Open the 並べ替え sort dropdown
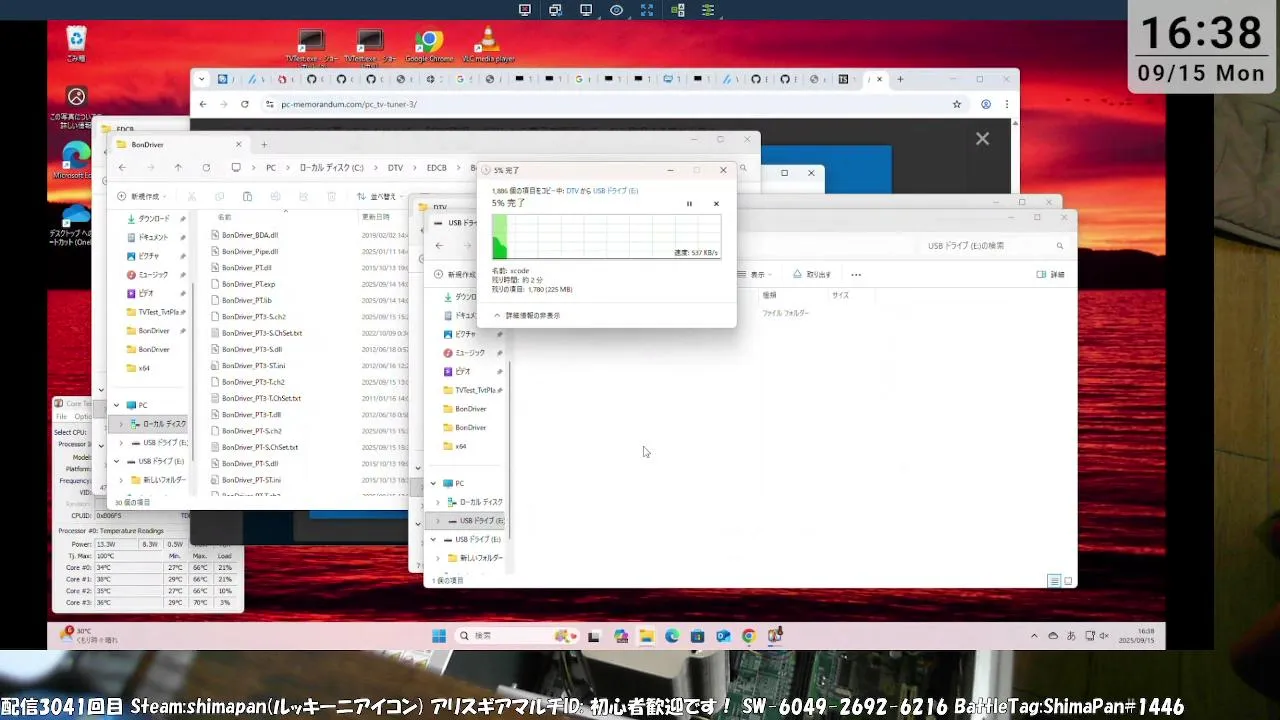Viewport: 1280px width, 720px height. (x=378, y=197)
